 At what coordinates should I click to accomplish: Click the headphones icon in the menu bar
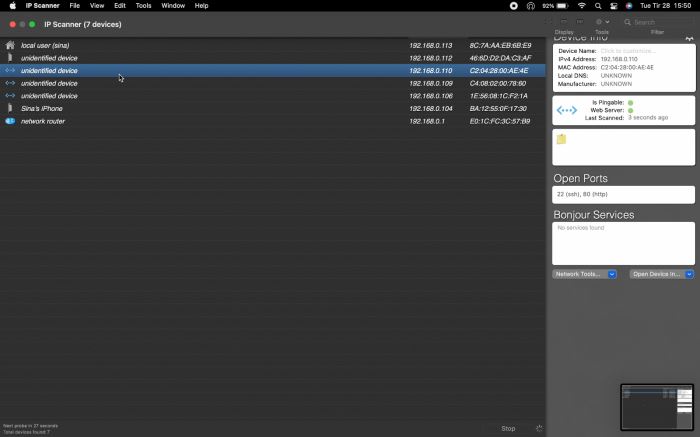pyautogui.click(x=530, y=6)
